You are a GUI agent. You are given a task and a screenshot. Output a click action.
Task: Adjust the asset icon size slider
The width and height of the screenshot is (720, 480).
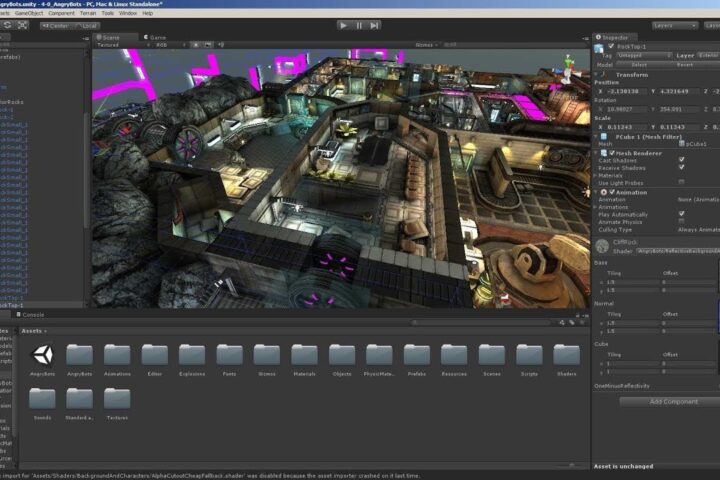pos(482,322)
